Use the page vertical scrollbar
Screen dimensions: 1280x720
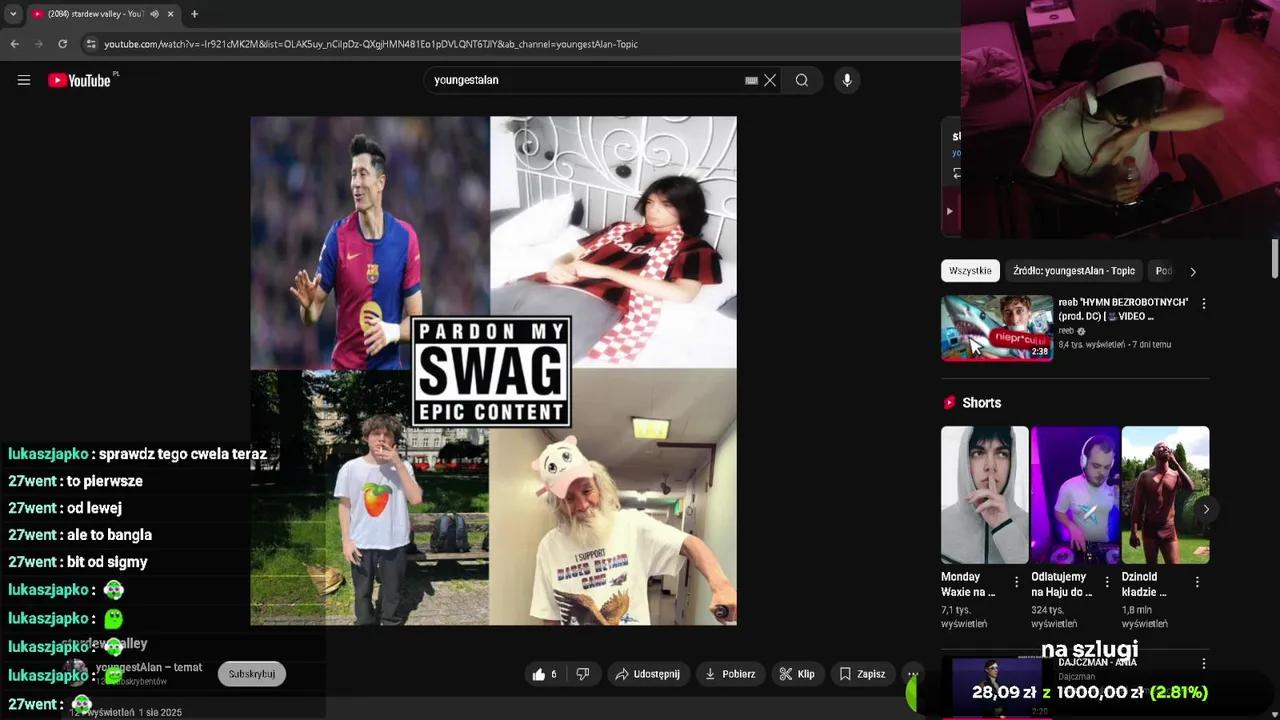[x=1274, y=260]
